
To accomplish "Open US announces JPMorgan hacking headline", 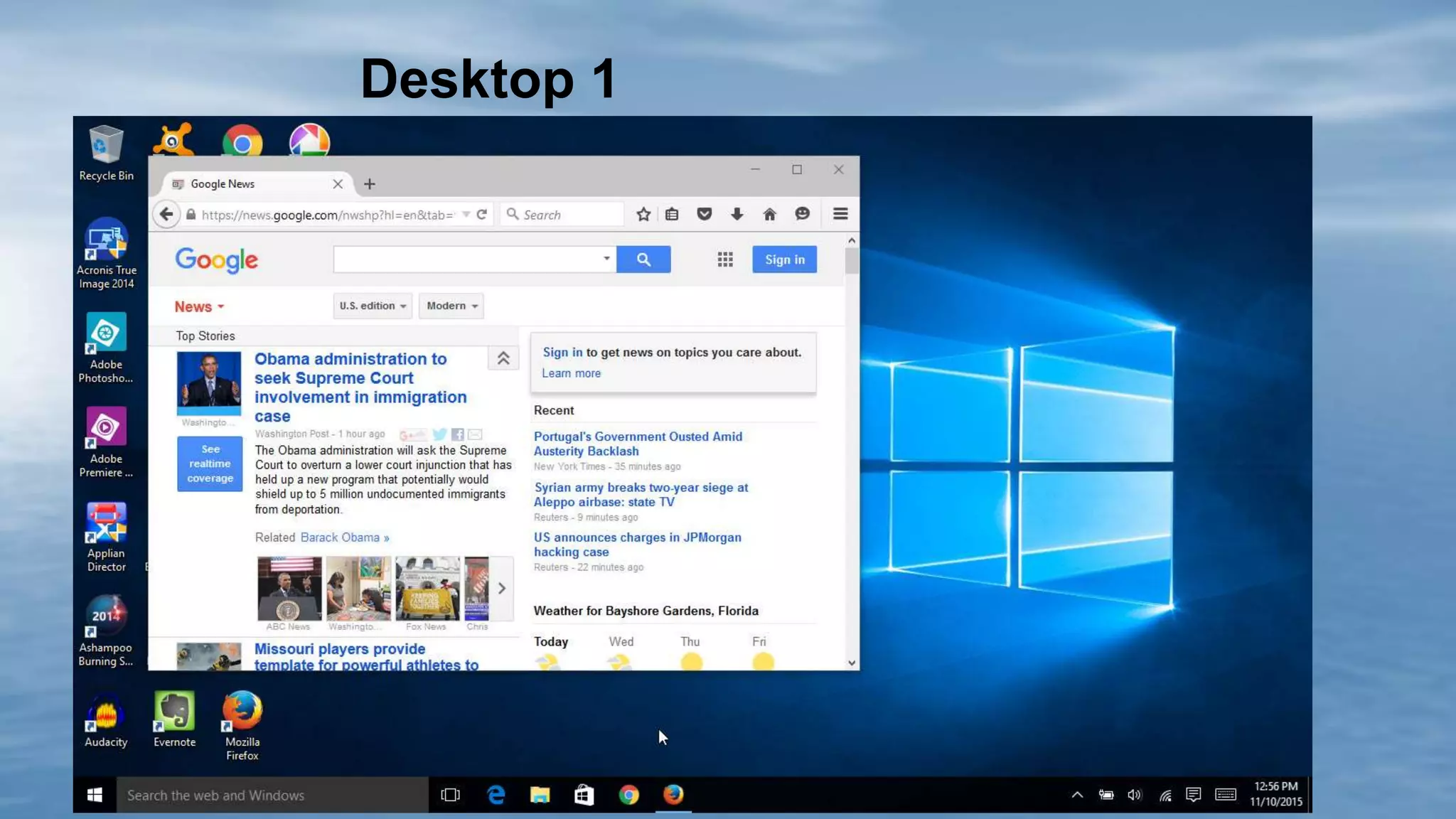I will pos(637,545).
